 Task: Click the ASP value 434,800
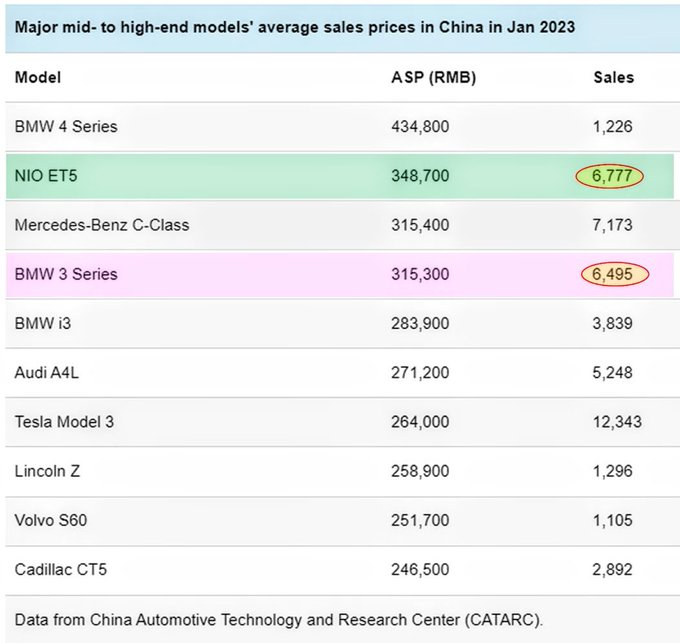coord(420,127)
